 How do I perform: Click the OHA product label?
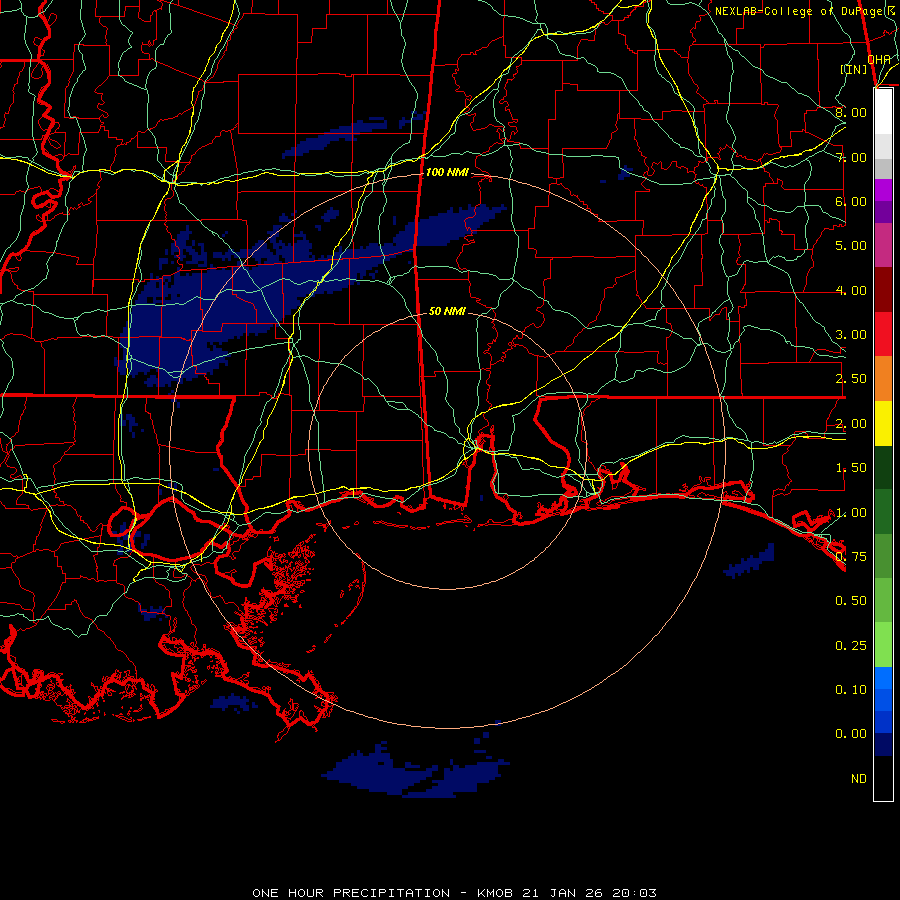click(x=879, y=60)
